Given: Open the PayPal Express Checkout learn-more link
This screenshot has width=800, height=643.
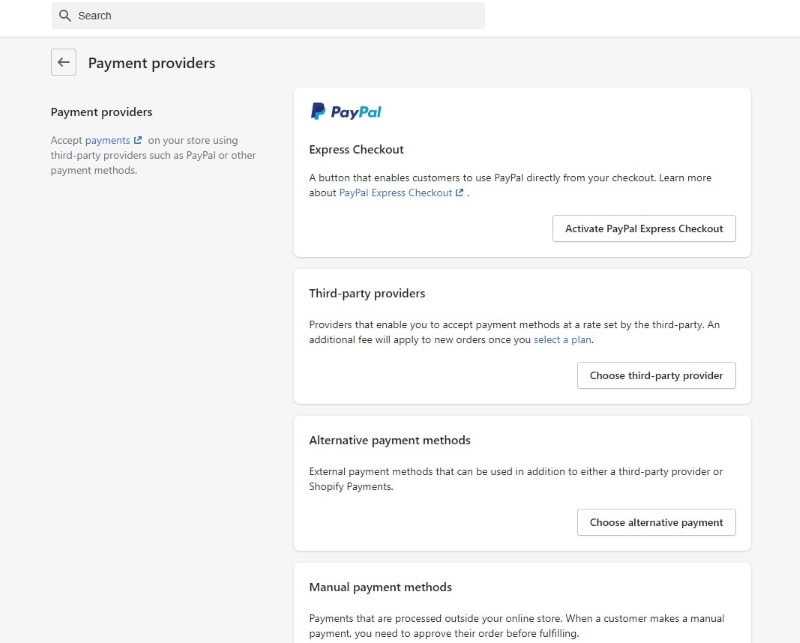Looking at the screenshot, I should [395, 193].
